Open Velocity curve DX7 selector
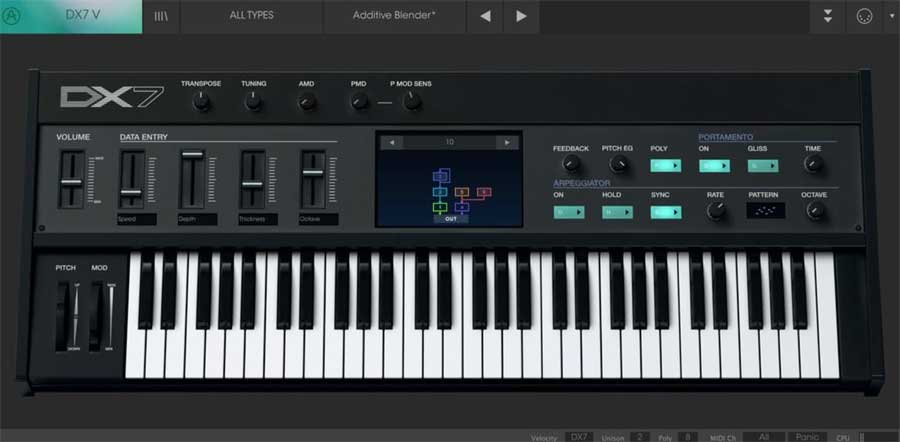Screen dimensions: 900x442 579,437
